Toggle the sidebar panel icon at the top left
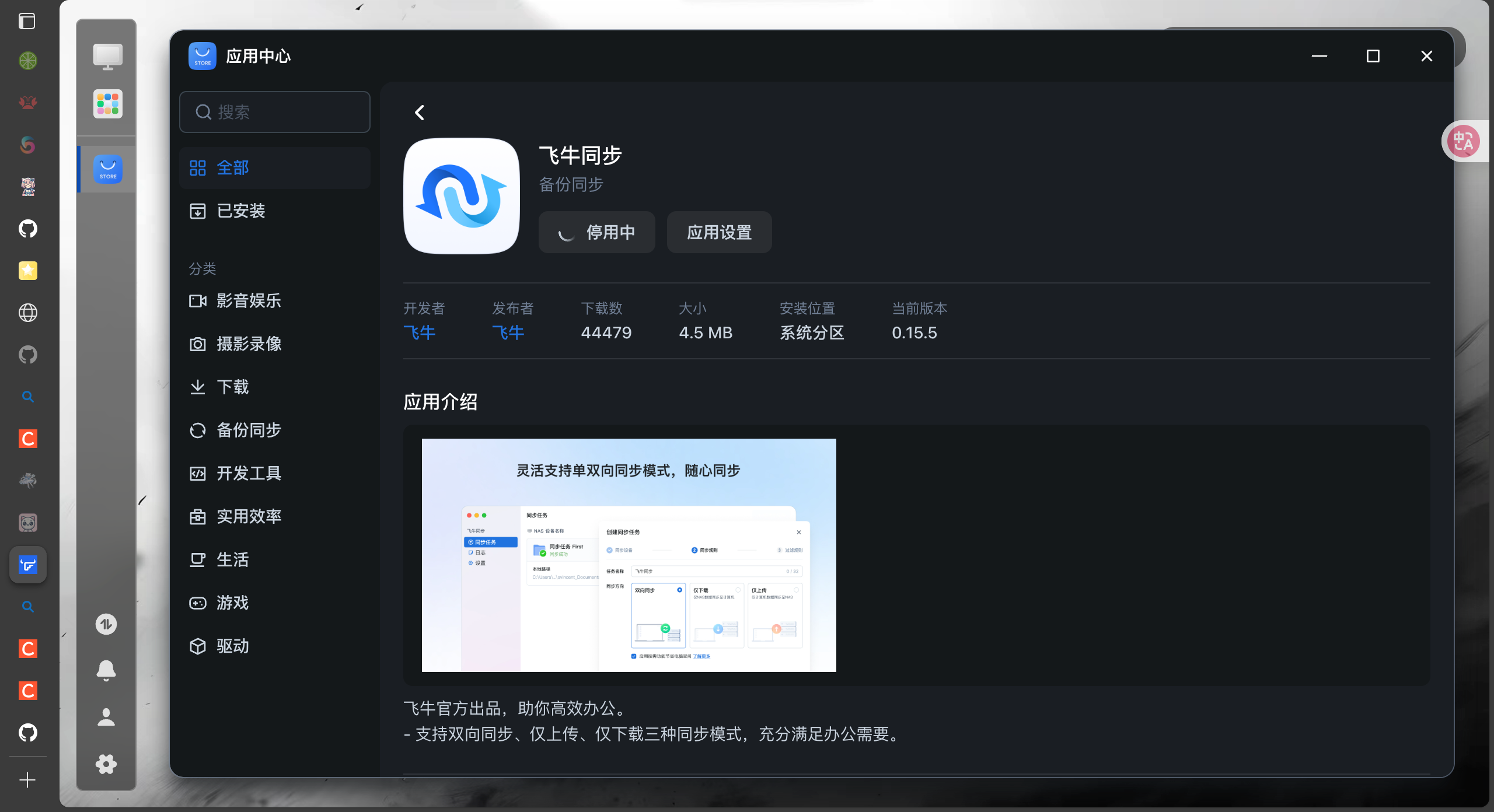The width and height of the screenshot is (1494, 812). tap(27, 21)
